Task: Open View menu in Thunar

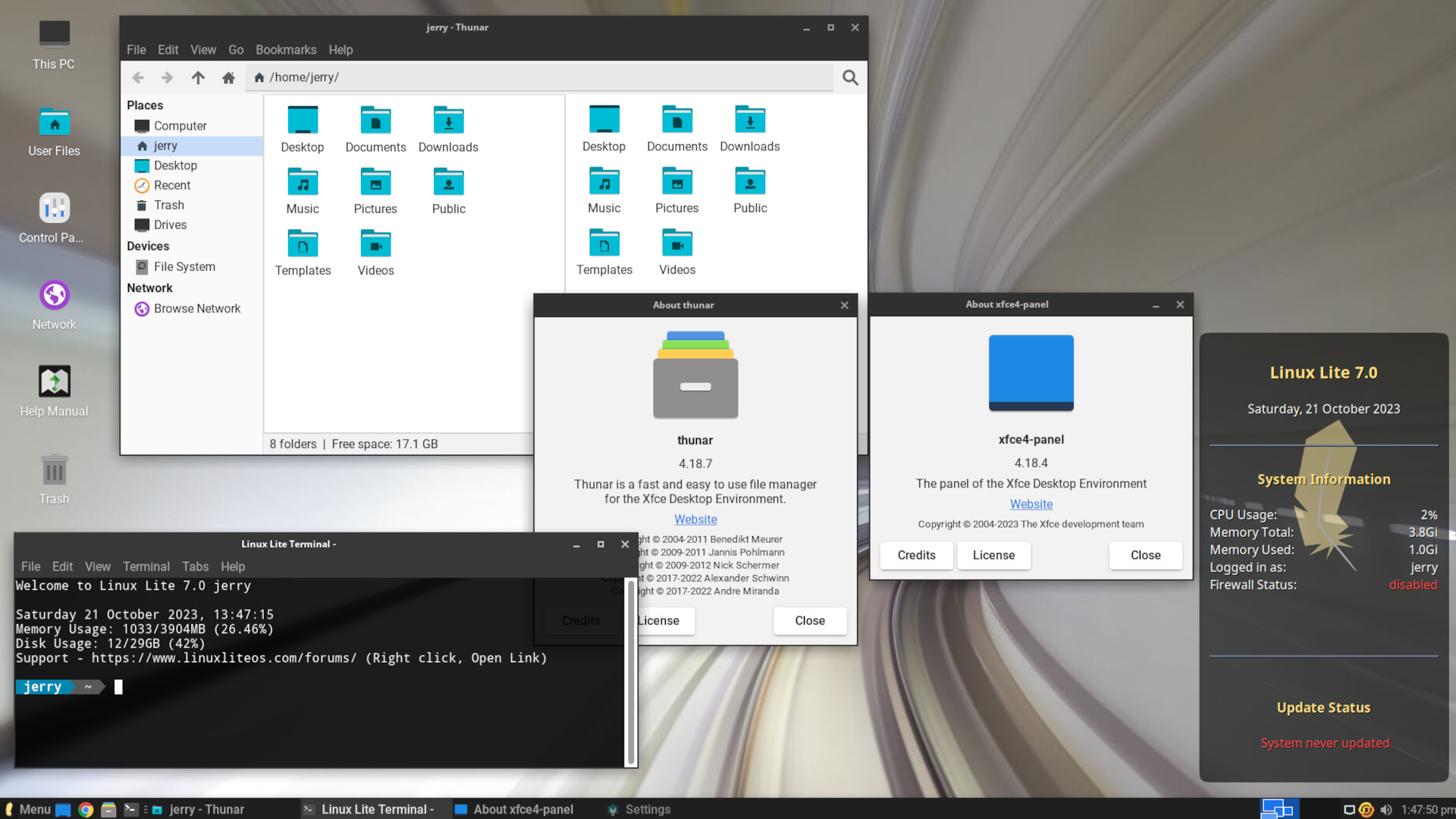Action: [203, 50]
